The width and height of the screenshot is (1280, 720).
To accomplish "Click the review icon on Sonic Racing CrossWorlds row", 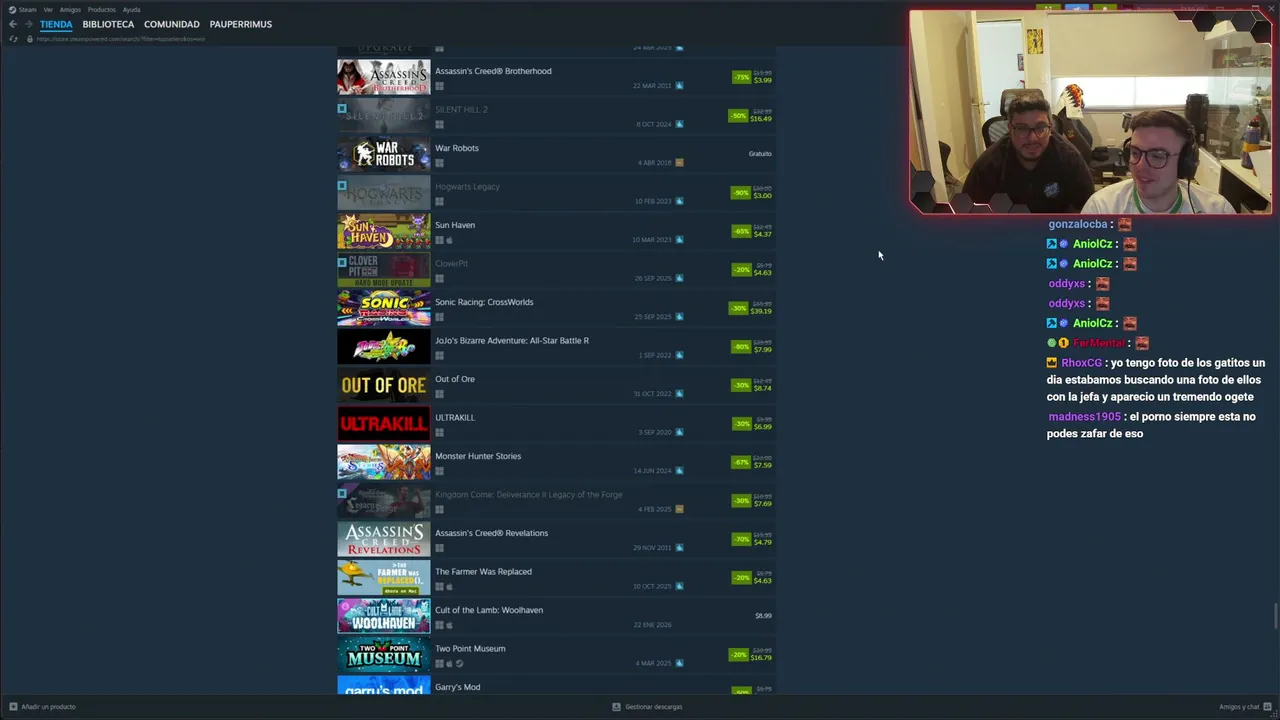I will point(679,316).
